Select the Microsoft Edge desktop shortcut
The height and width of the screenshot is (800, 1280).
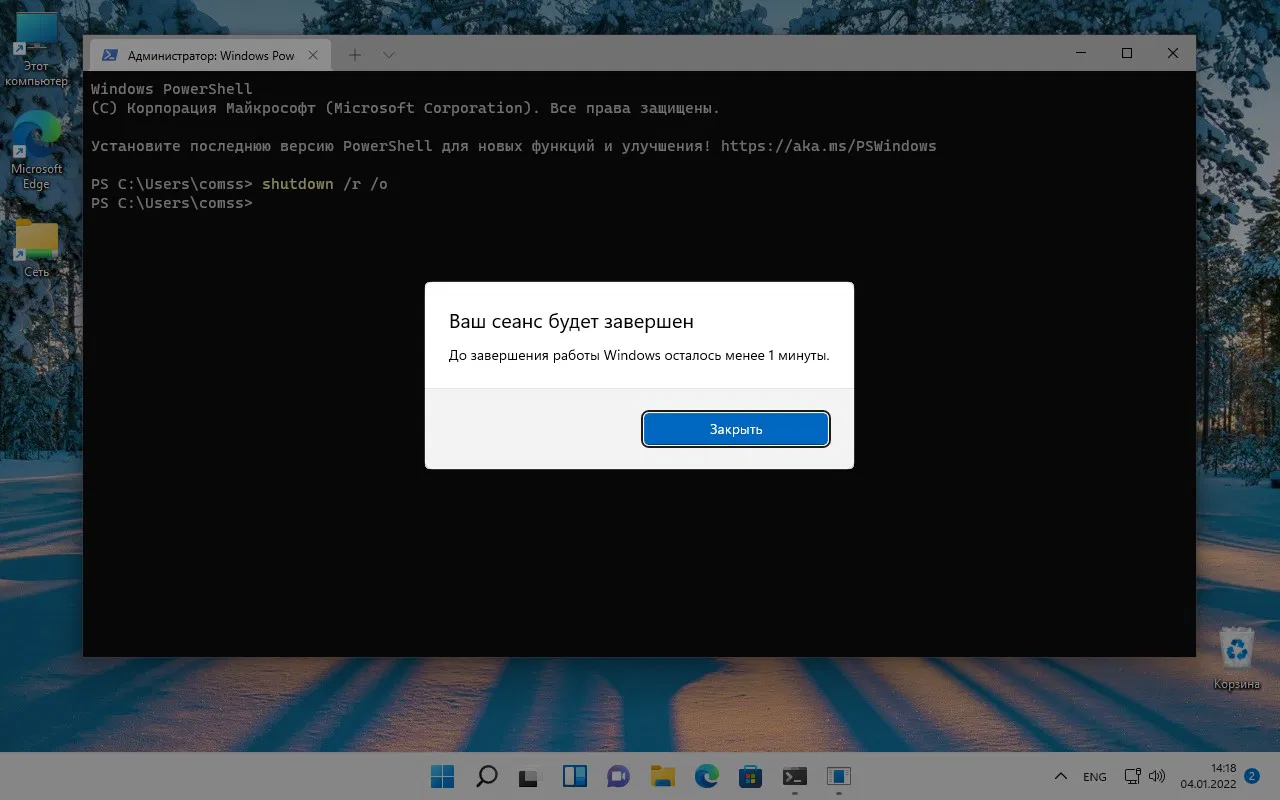pyautogui.click(x=36, y=150)
